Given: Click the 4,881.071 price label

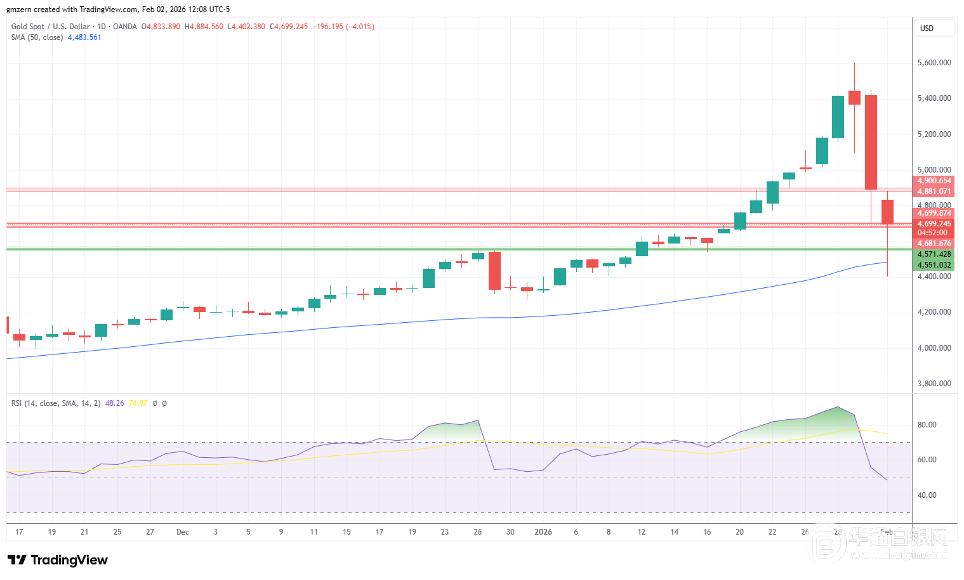Looking at the screenshot, I should tap(933, 191).
